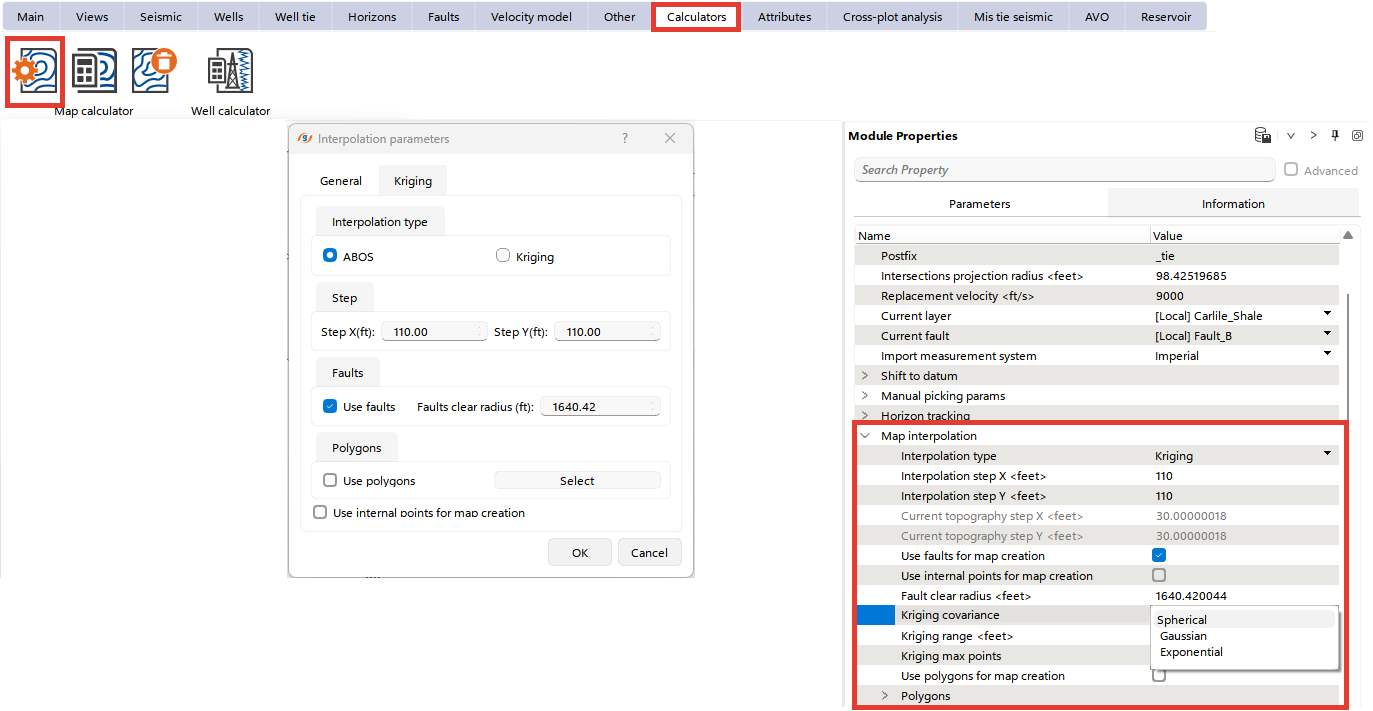Pin the Module Properties panel

pyautogui.click(x=1335, y=136)
